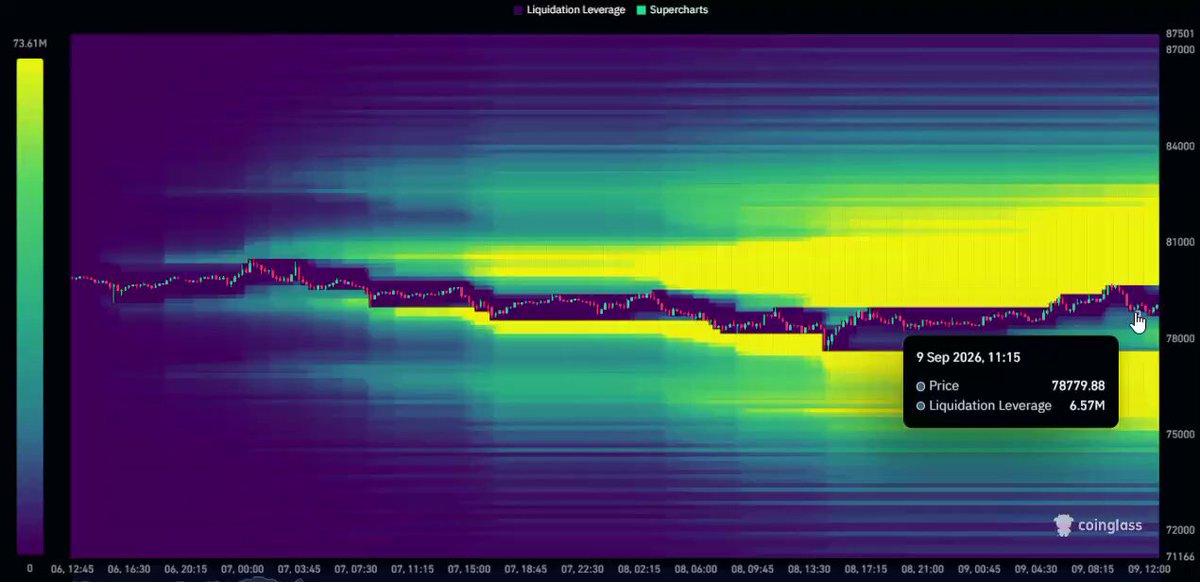The image size is (1200, 582).
Task: Click the tooltip leverage value 6.57M
Action: click(x=1085, y=406)
